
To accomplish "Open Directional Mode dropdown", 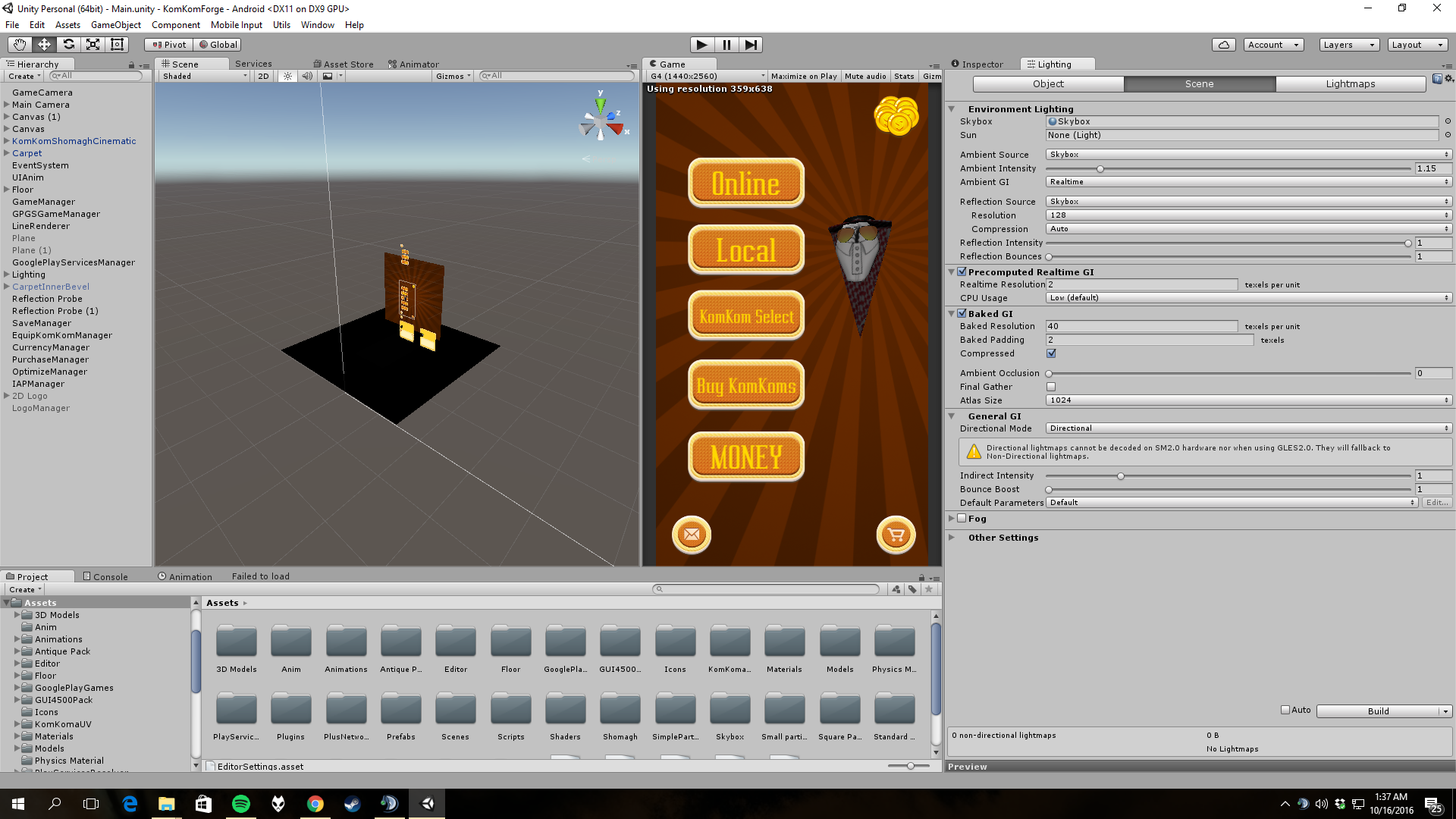I will (1249, 428).
